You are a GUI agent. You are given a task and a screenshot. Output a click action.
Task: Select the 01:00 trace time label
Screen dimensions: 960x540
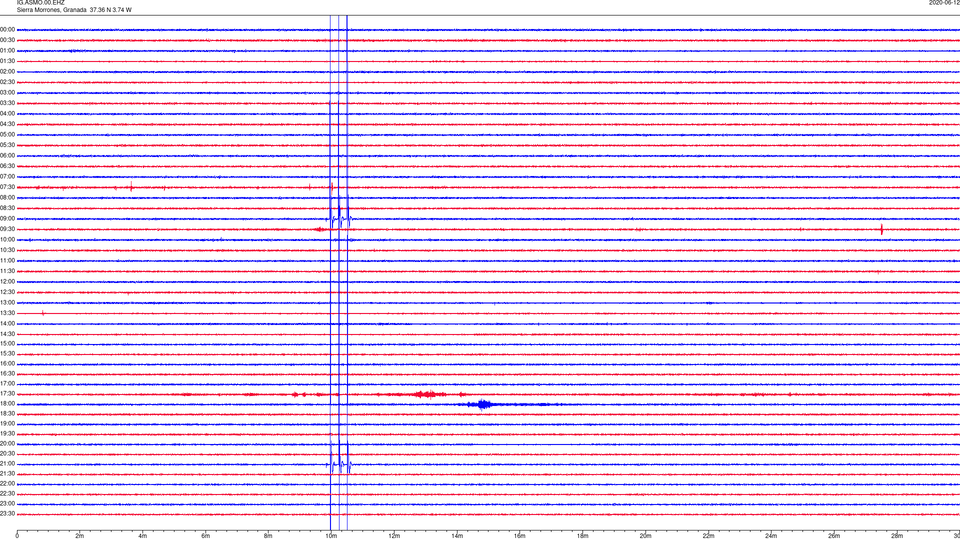(7, 51)
